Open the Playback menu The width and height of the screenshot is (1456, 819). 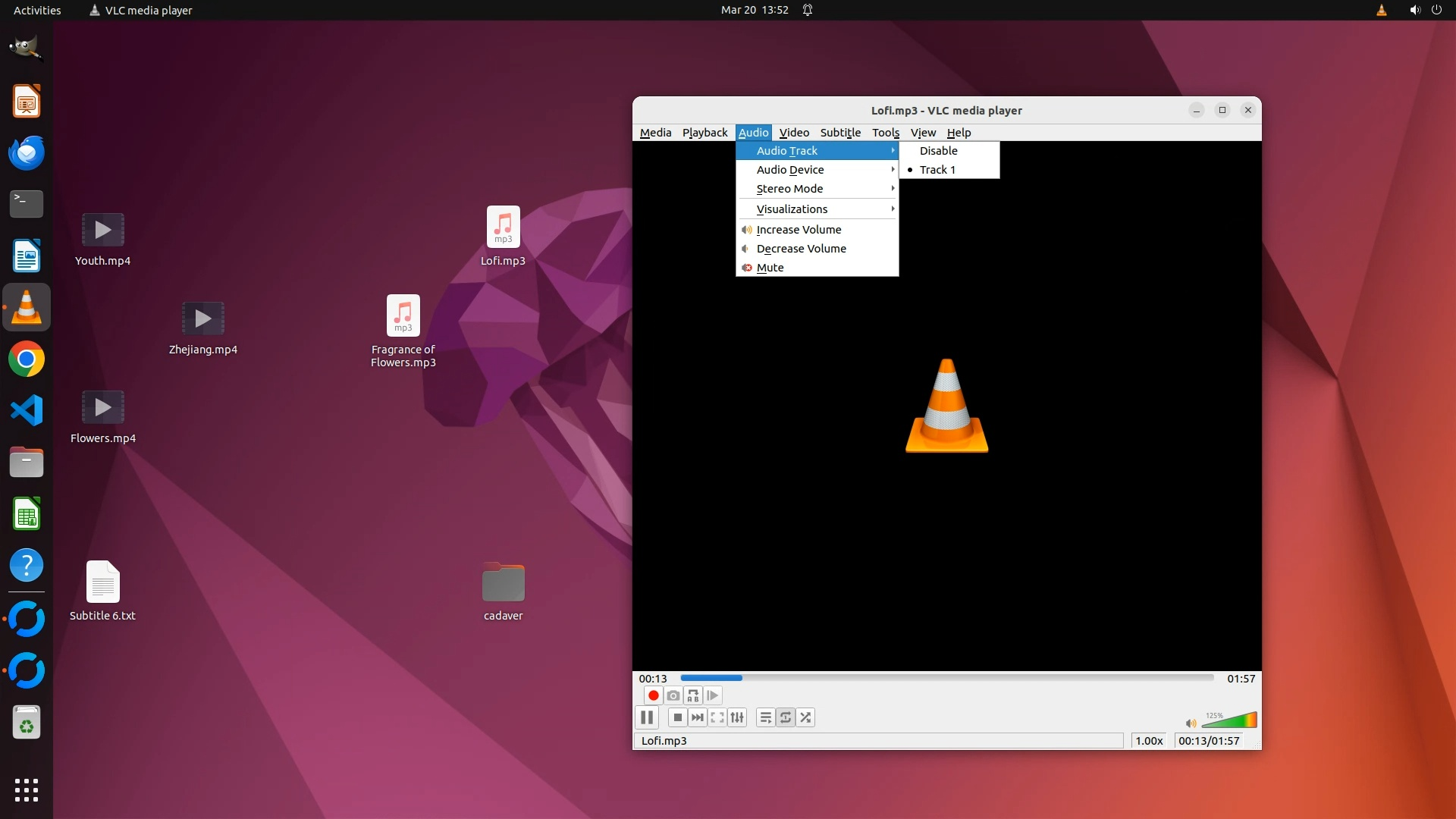pyautogui.click(x=704, y=133)
